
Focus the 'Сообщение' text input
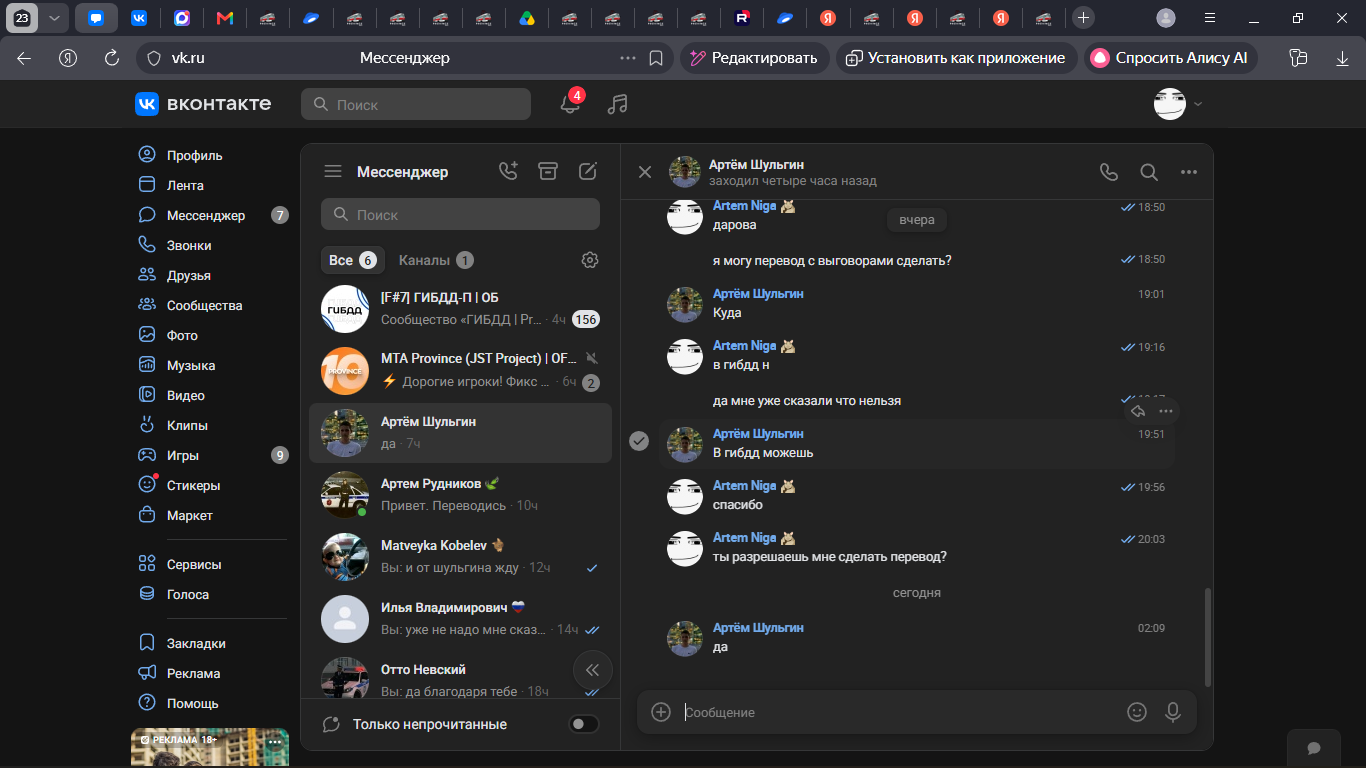[x=900, y=712]
